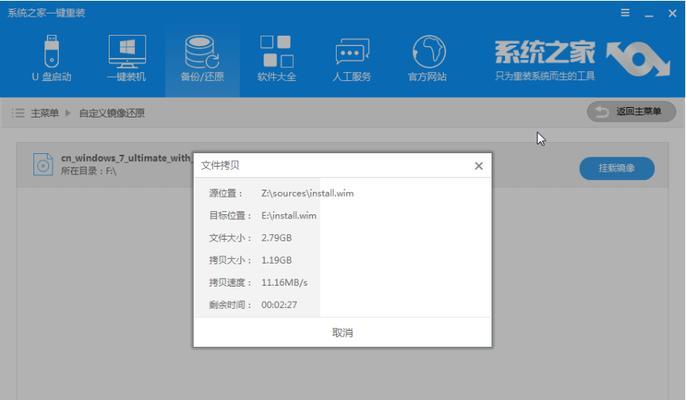Open 人工服务 manual support chat

(352, 58)
